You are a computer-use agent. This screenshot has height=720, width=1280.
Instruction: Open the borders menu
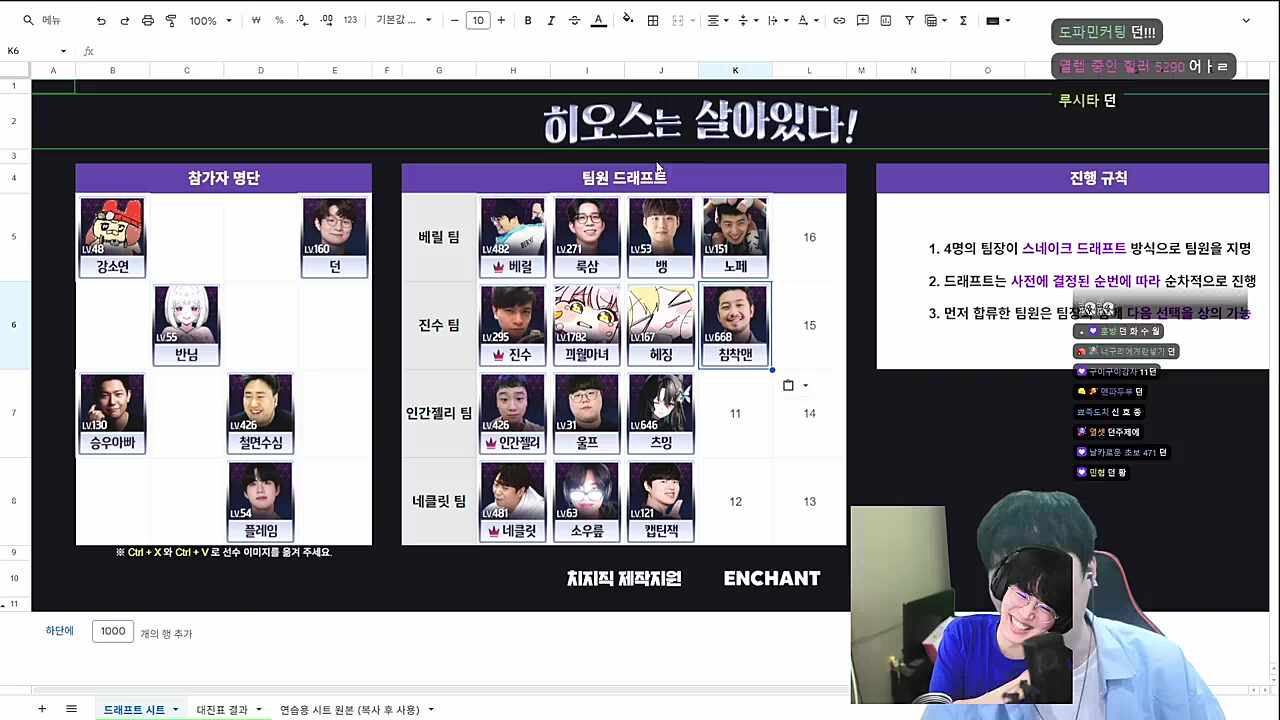[x=653, y=20]
